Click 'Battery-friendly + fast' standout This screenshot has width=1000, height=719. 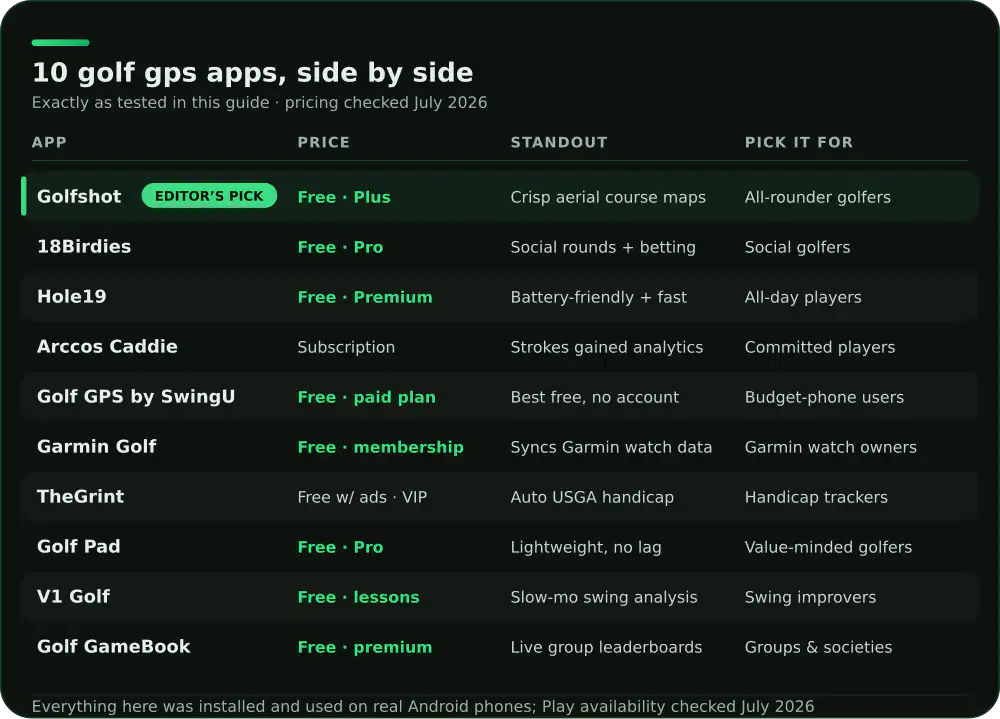pyautogui.click(x=599, y=297)
